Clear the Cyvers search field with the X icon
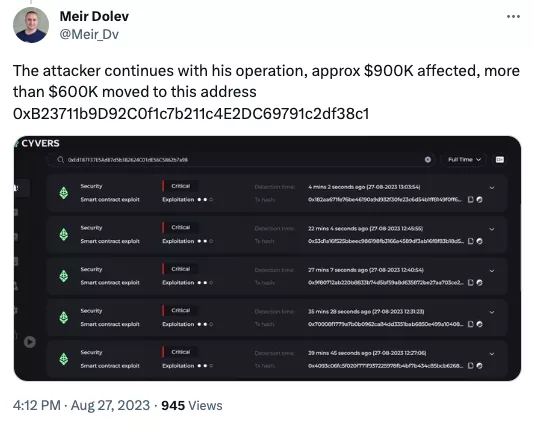This screenshot has height=428, width=534. tap(428, 160)
